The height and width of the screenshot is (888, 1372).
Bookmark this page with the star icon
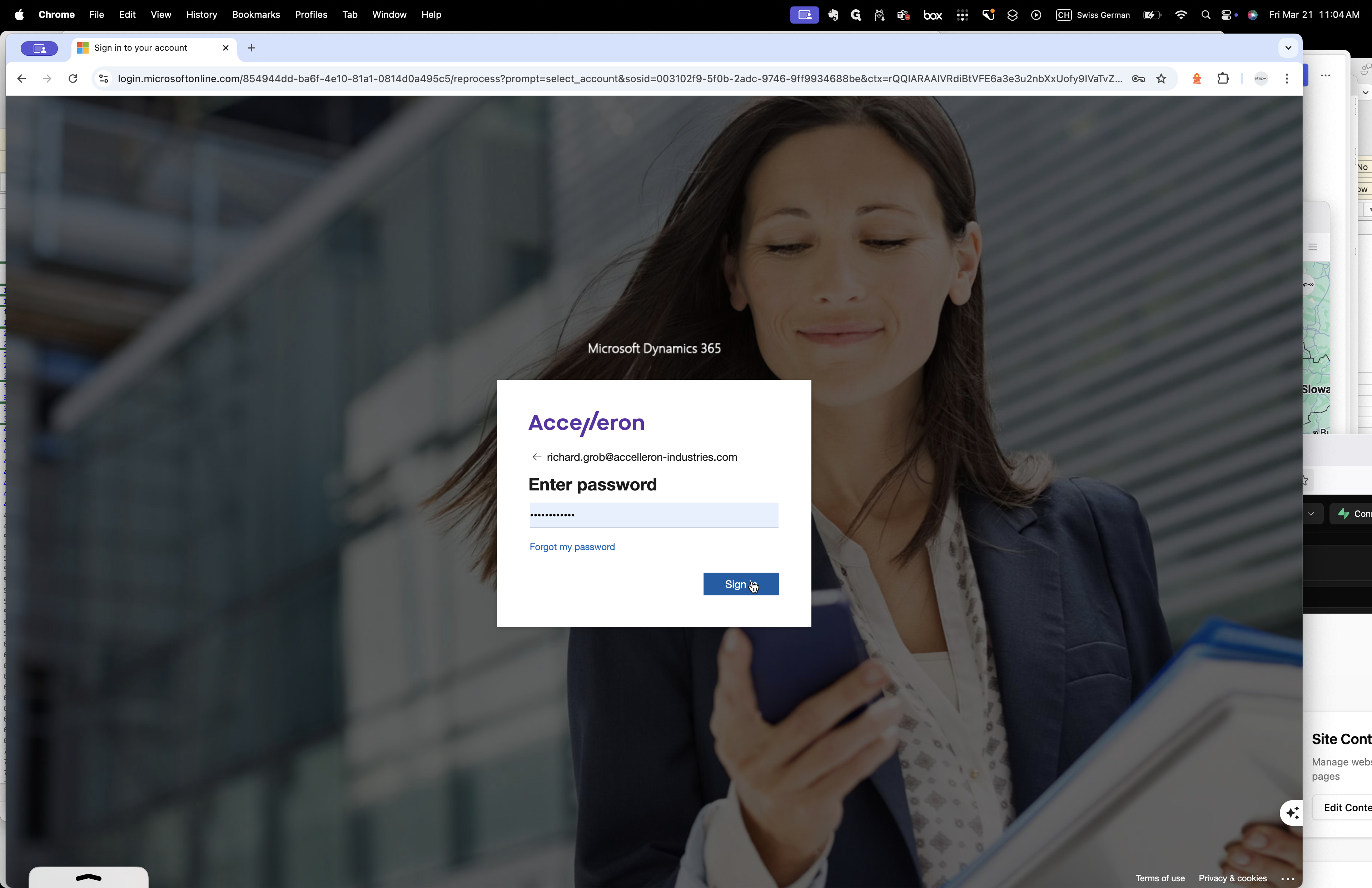1161,78
